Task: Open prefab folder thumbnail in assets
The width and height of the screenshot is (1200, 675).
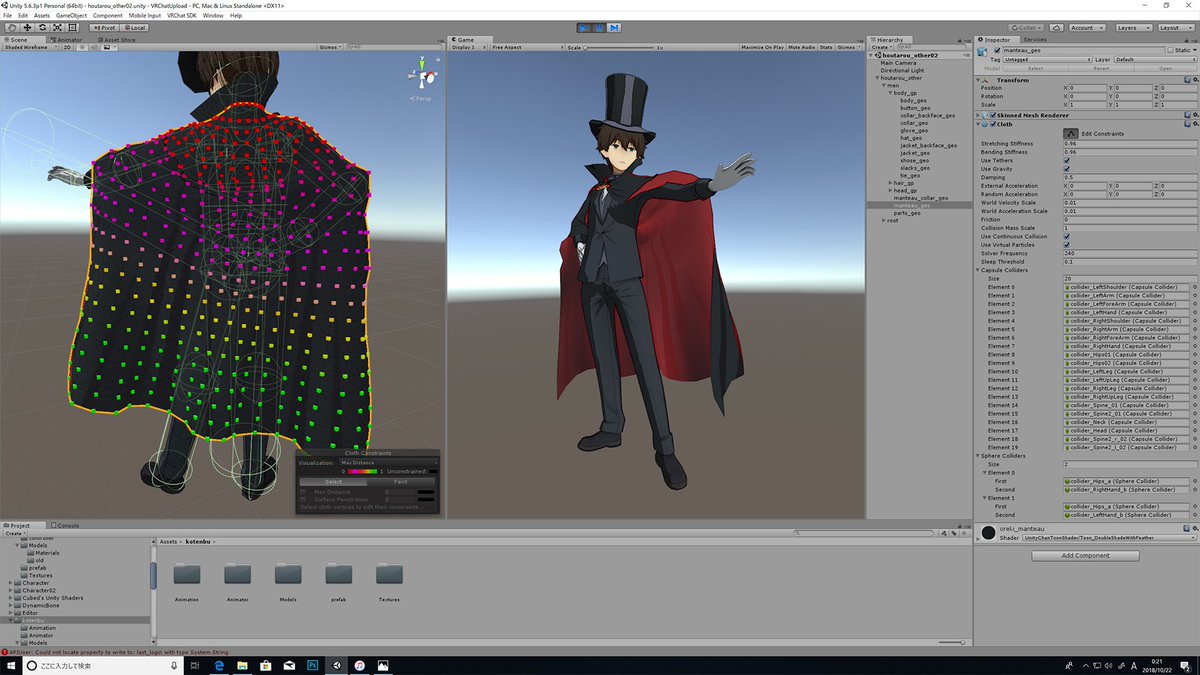Action: point(339,574)
